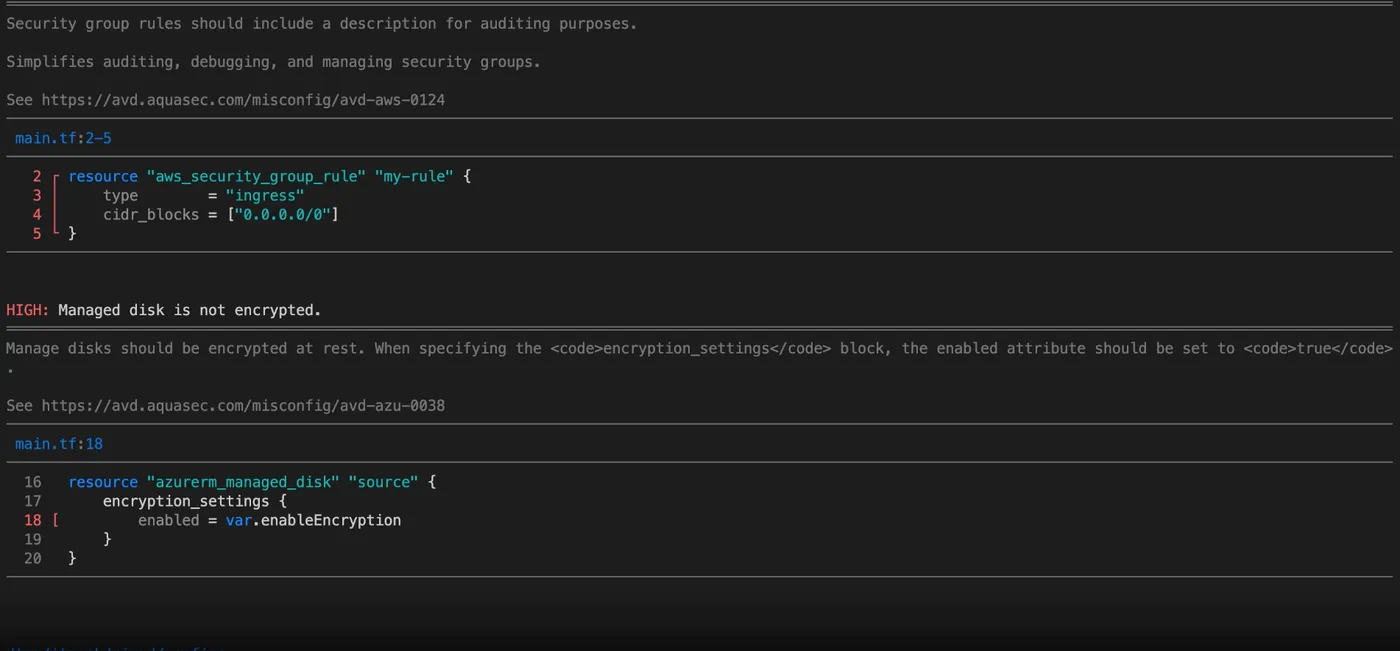Click line number 20 in second snippet
The image size is (1400, 651).
(x=33, y=558)
